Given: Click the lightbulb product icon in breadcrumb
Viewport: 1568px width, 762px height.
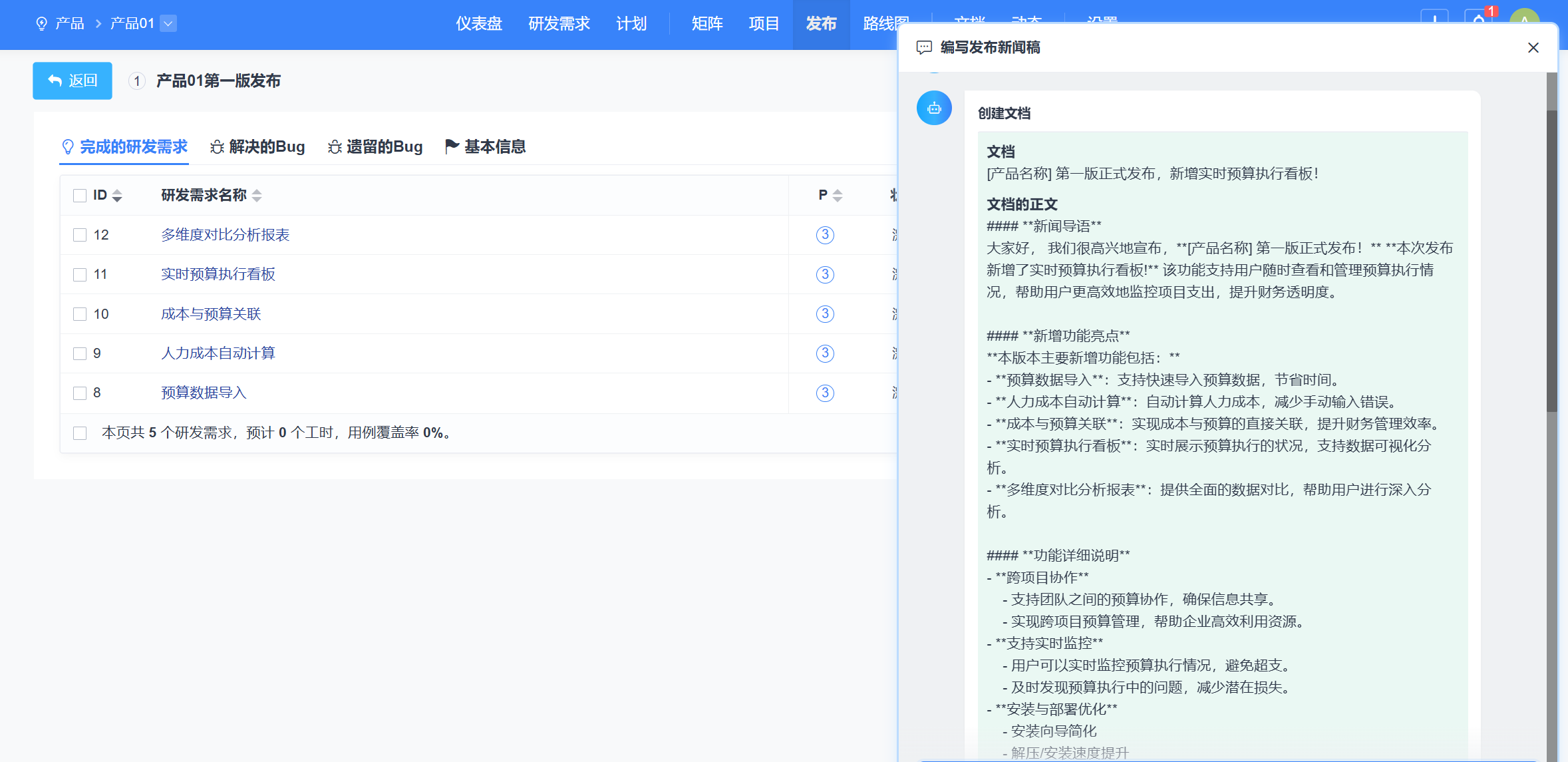Looking at the screenshot, I should tap(41, 24).
